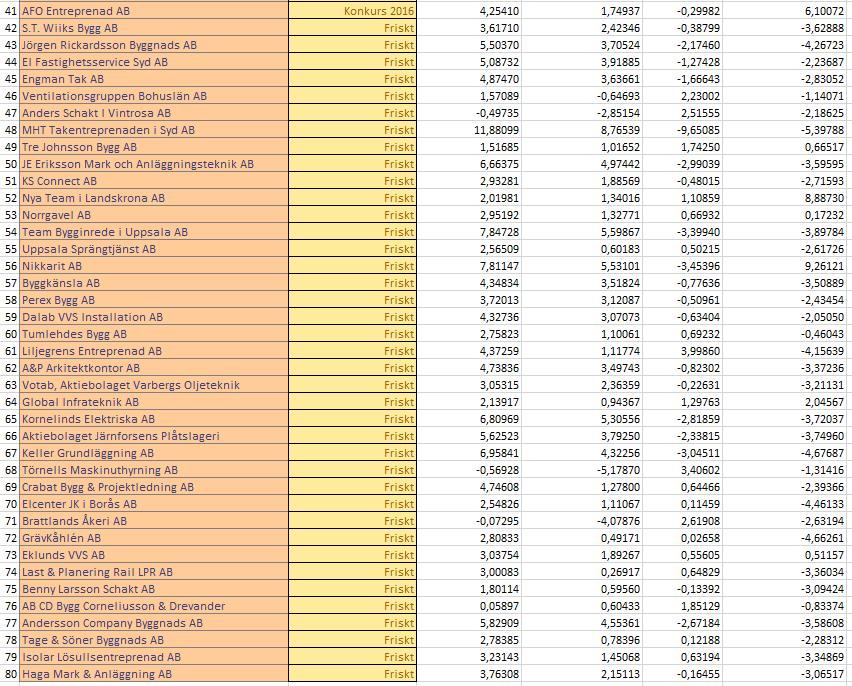
Task: Select row header 41
Action: click(10, 11)
